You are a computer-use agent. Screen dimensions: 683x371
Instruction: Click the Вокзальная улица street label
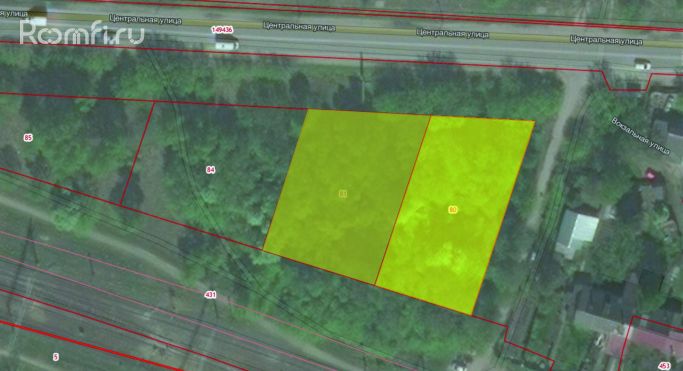click(640, 135)
